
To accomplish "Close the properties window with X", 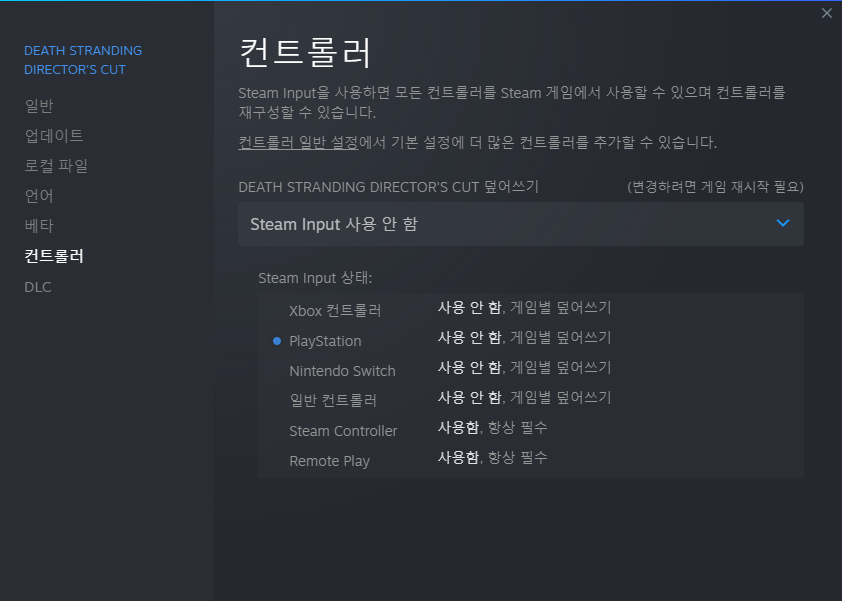I will point(826,13).
